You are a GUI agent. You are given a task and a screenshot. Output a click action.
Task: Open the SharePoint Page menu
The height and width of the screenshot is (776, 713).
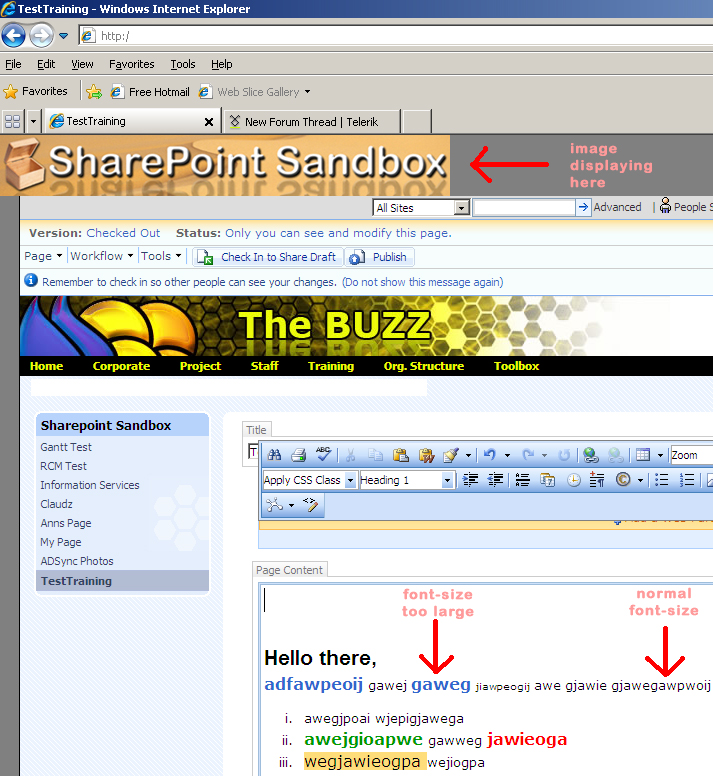pos(43,256)
